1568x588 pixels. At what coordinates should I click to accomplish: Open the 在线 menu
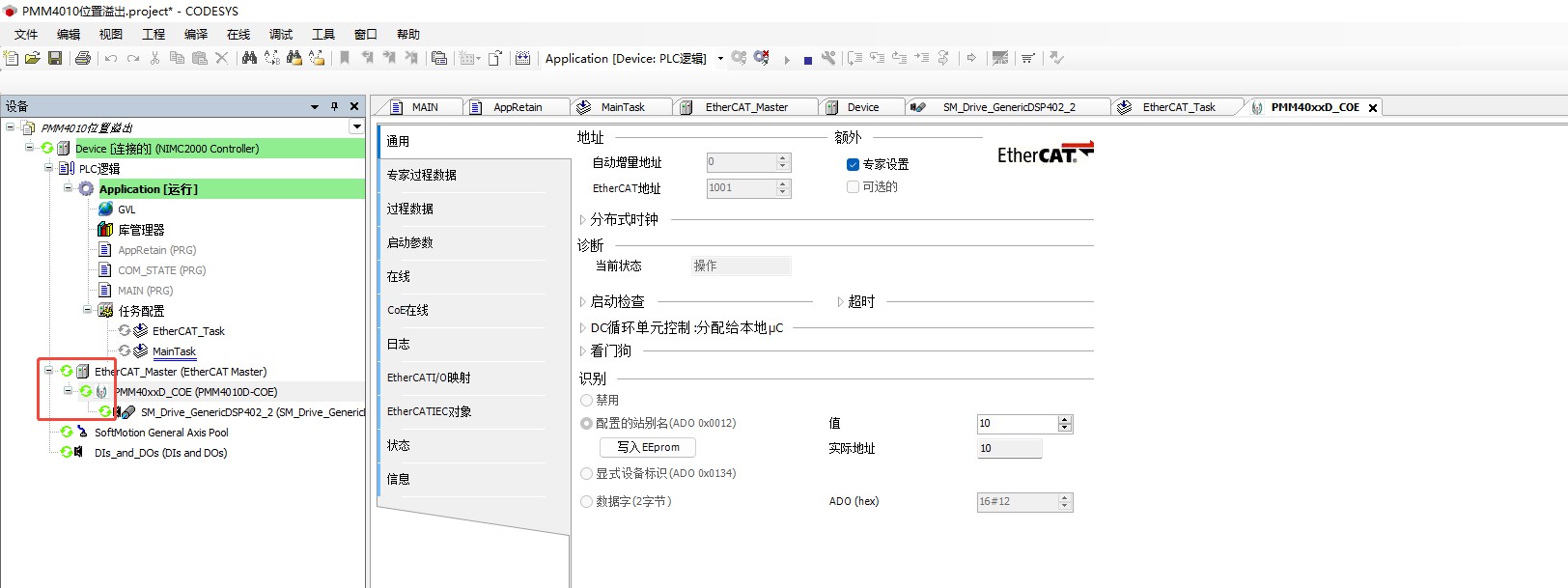(x=238, y=34)
